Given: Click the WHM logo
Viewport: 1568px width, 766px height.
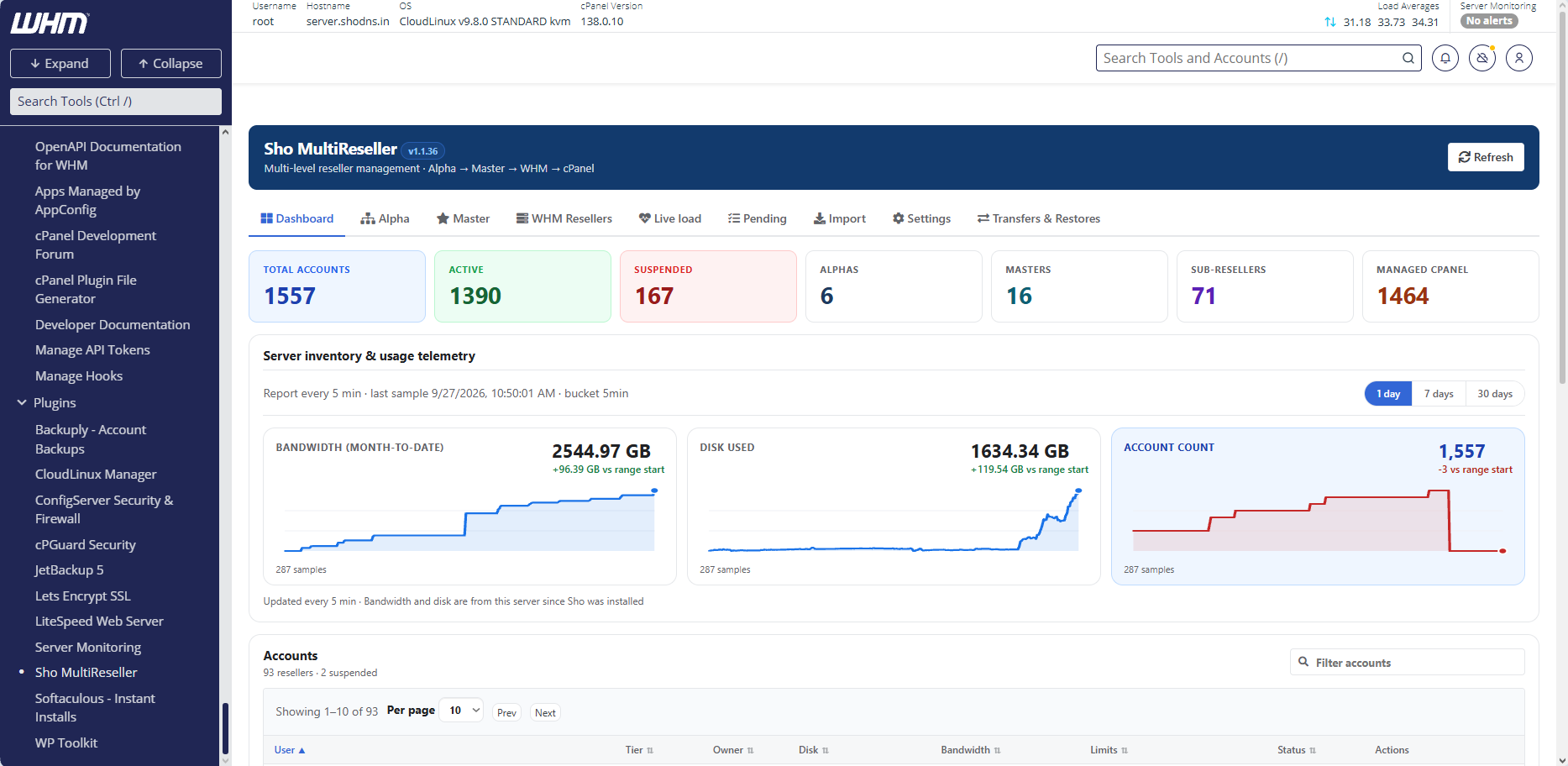Looking at the screenshot, I should click(50, 23).
